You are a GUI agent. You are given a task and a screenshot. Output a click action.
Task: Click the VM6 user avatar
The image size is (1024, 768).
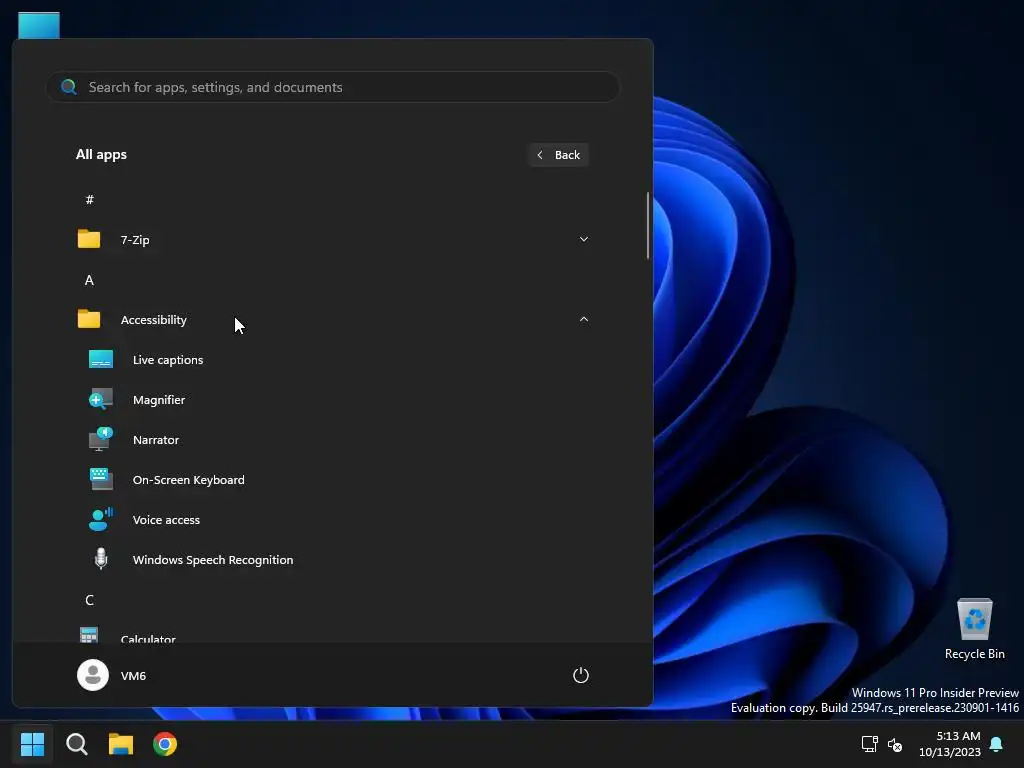(93, 675)
